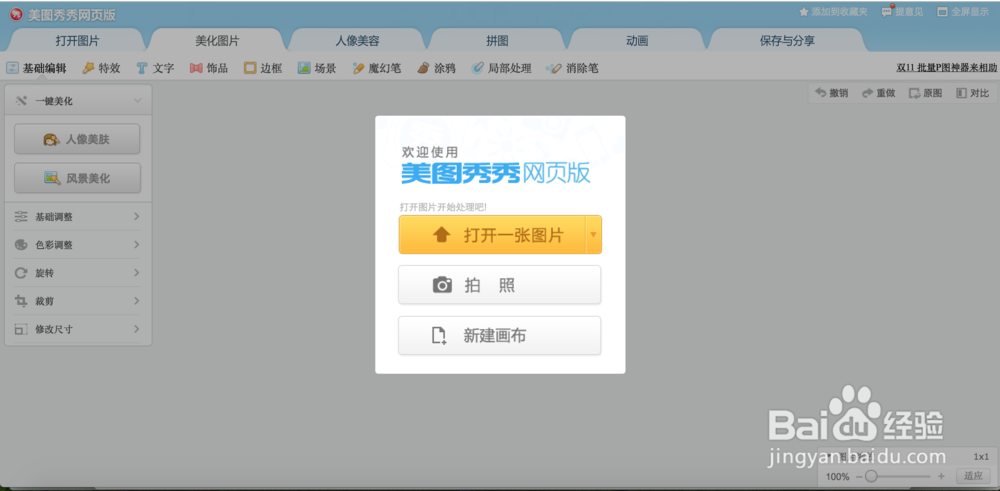1000x491 pixels.
Task: Click the zoom in plus button
Action: click(x=941, y=476)
